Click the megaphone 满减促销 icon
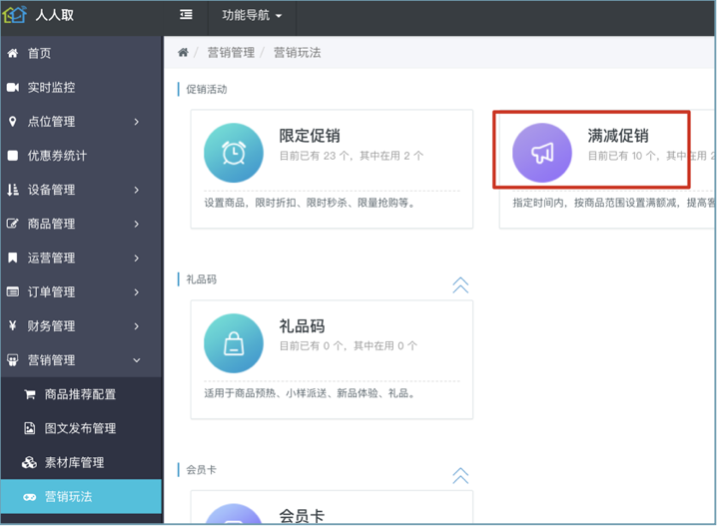This screenshot has width=722, height=530. [542, 153]
